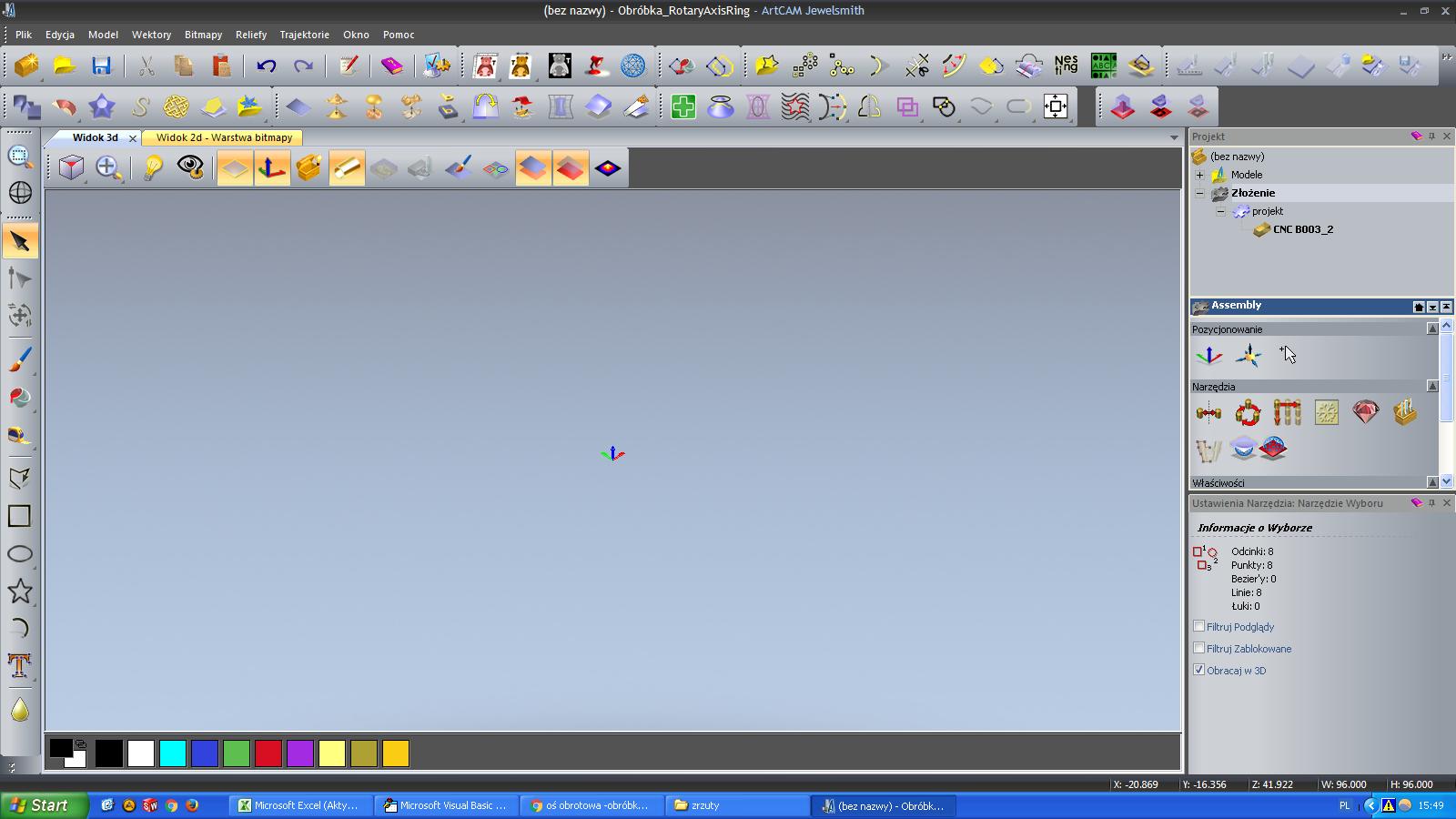The width and height of the screenshot is (1456, 819).
Task: Click the gemstone tool in Narzędzia
Action: [x=1366, y=412]
